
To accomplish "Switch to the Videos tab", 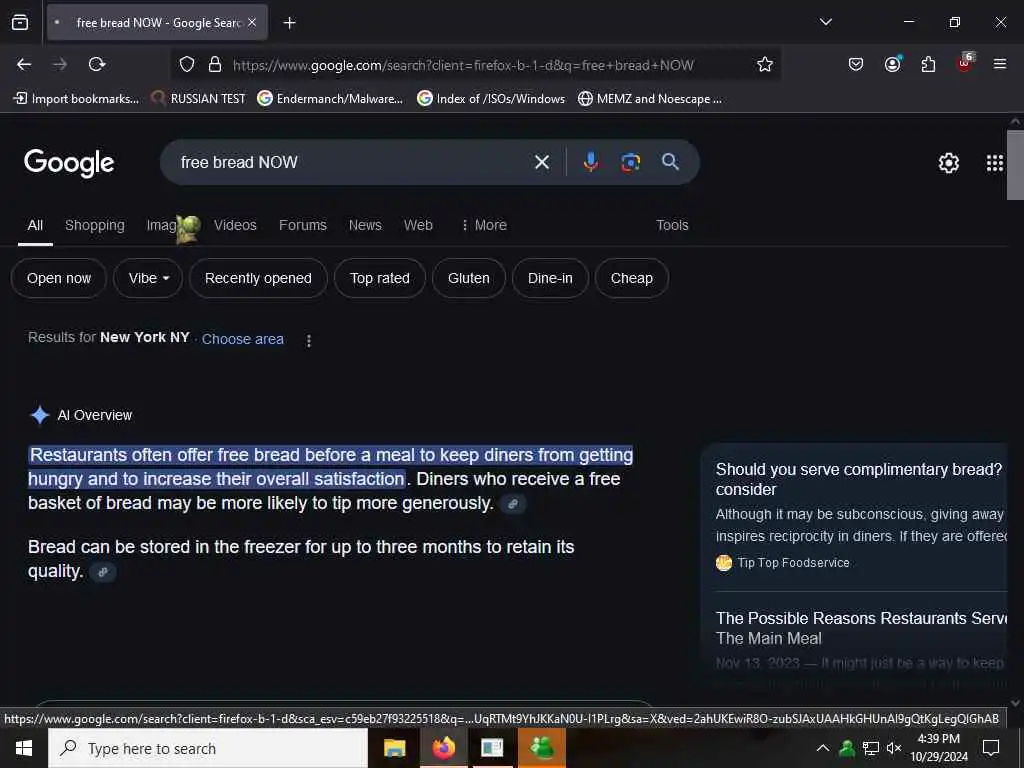I will pyautogui.click(x=235, y=225).
